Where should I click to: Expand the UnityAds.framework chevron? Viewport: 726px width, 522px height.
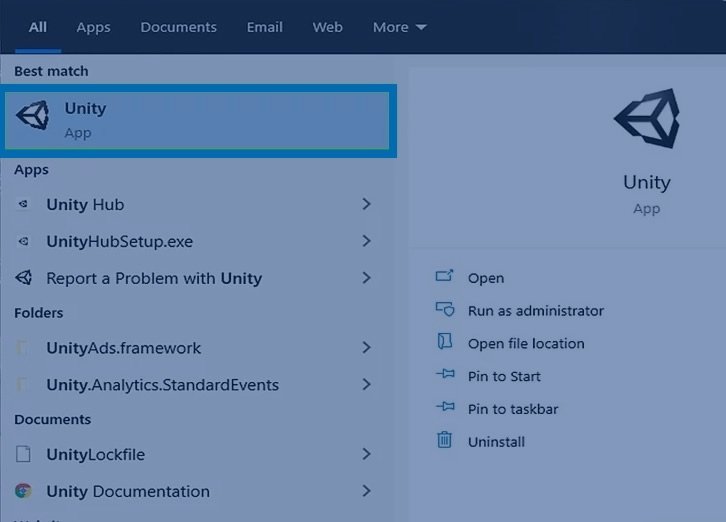366,347
